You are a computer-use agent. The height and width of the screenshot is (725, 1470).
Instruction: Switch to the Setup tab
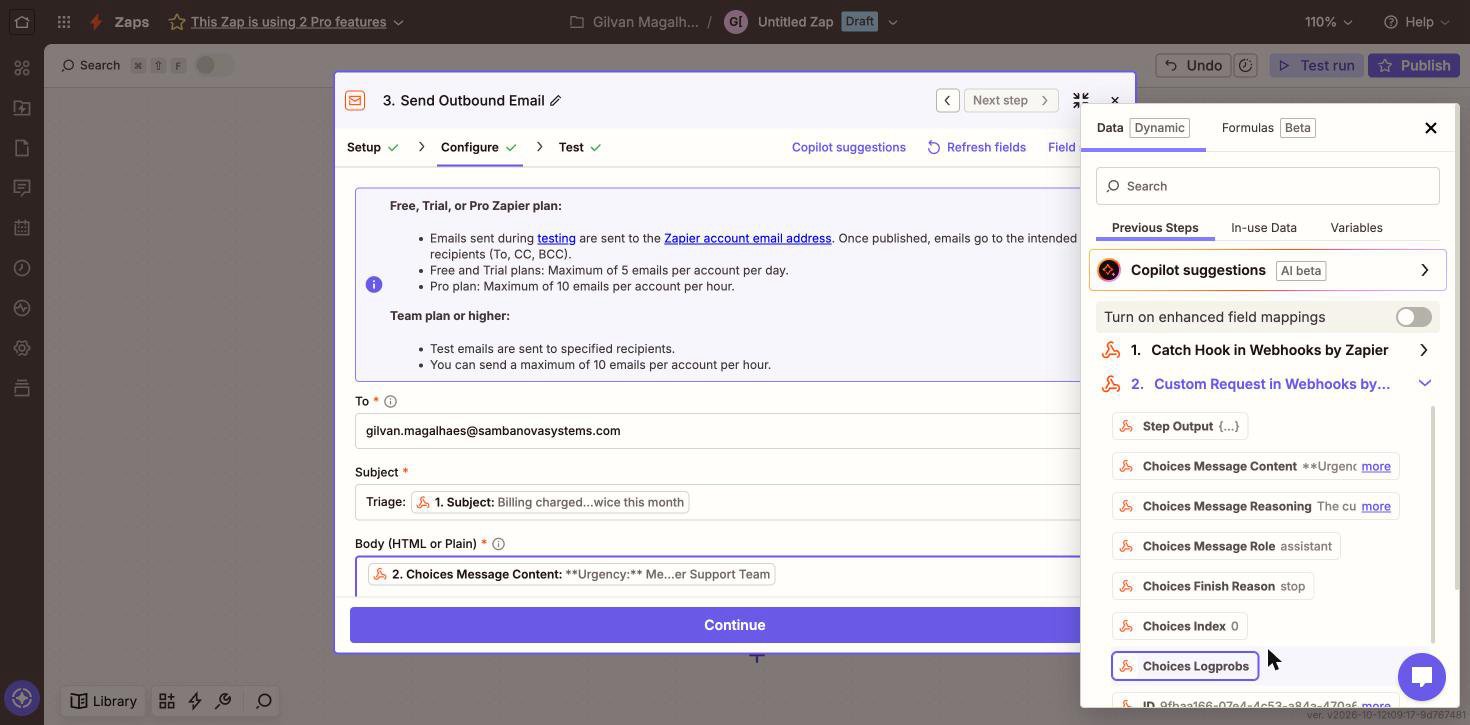pyautogui.click(x=373, y=147)
